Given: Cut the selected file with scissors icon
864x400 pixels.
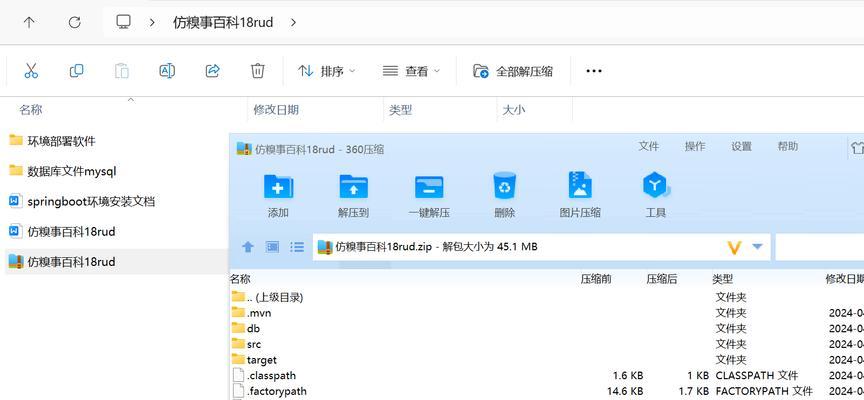Looking at the screenshot, I should tap(31, 71).
